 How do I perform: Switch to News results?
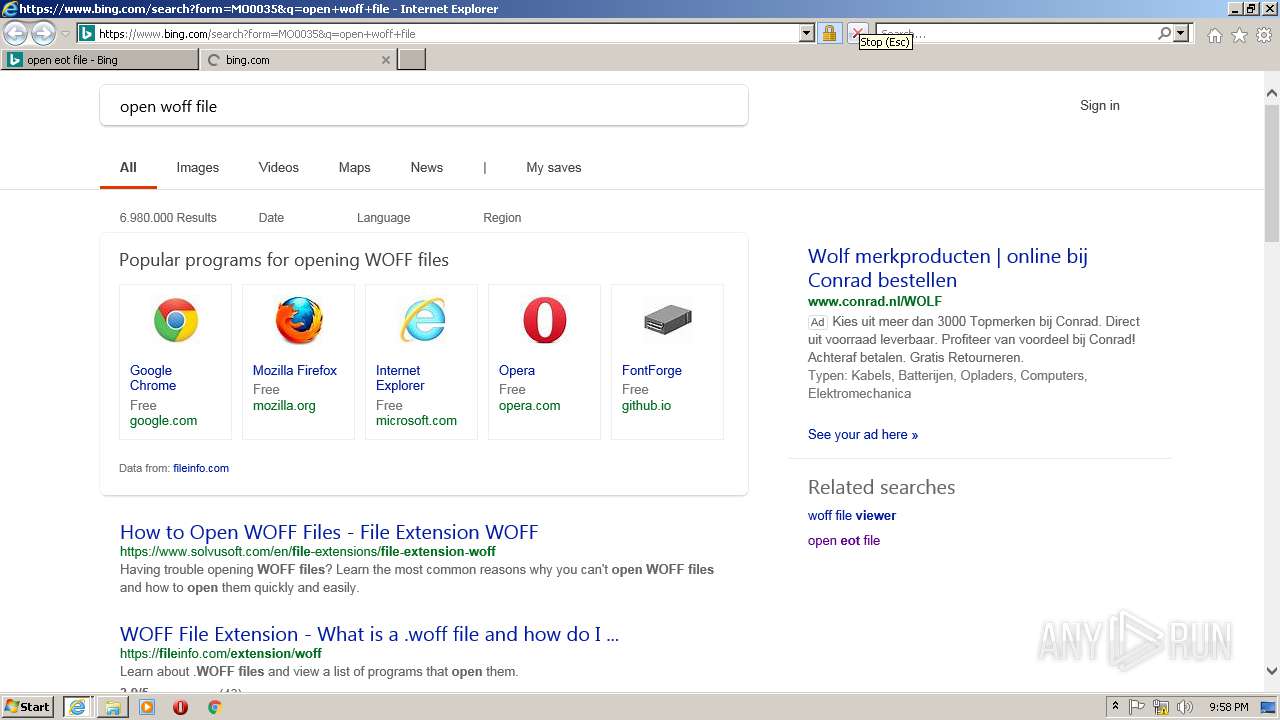tap(426, 167)
